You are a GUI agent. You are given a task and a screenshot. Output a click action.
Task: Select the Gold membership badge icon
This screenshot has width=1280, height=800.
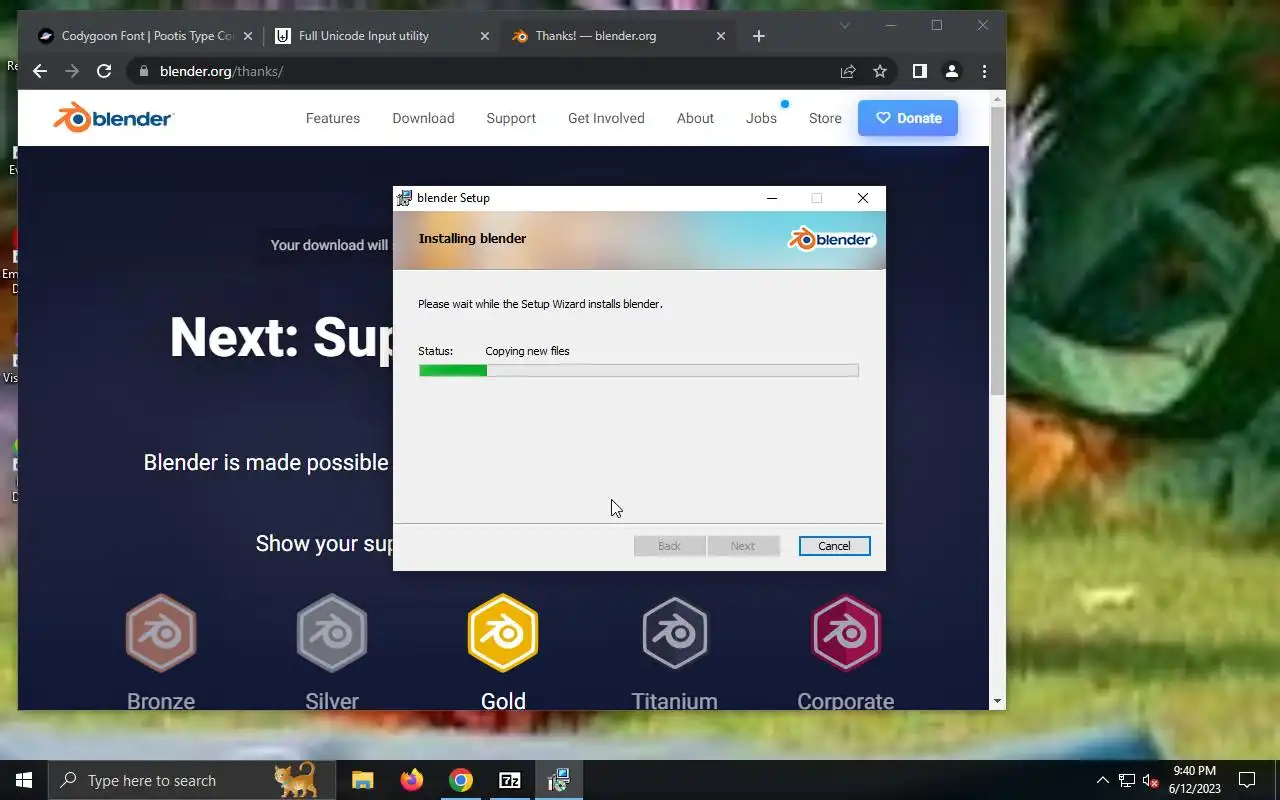503,633
